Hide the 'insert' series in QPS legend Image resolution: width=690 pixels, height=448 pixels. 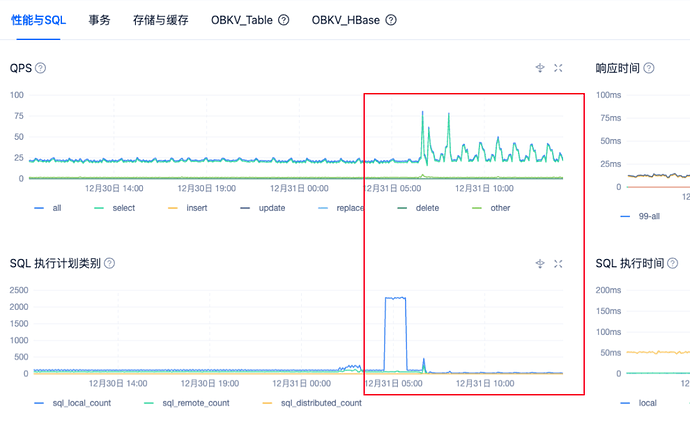coord(186,208)
